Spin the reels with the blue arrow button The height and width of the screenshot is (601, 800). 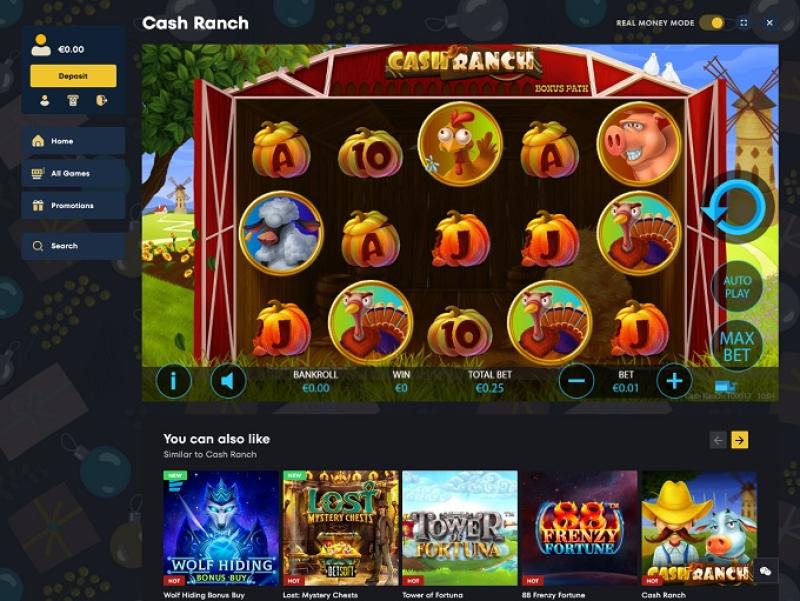click(737, 209)
